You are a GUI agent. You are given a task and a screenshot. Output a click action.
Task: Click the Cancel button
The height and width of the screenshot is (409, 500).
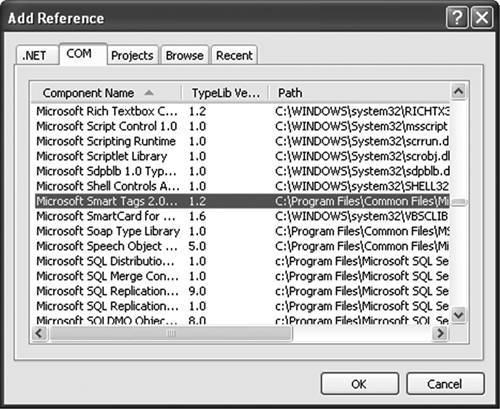coord(445,384)
